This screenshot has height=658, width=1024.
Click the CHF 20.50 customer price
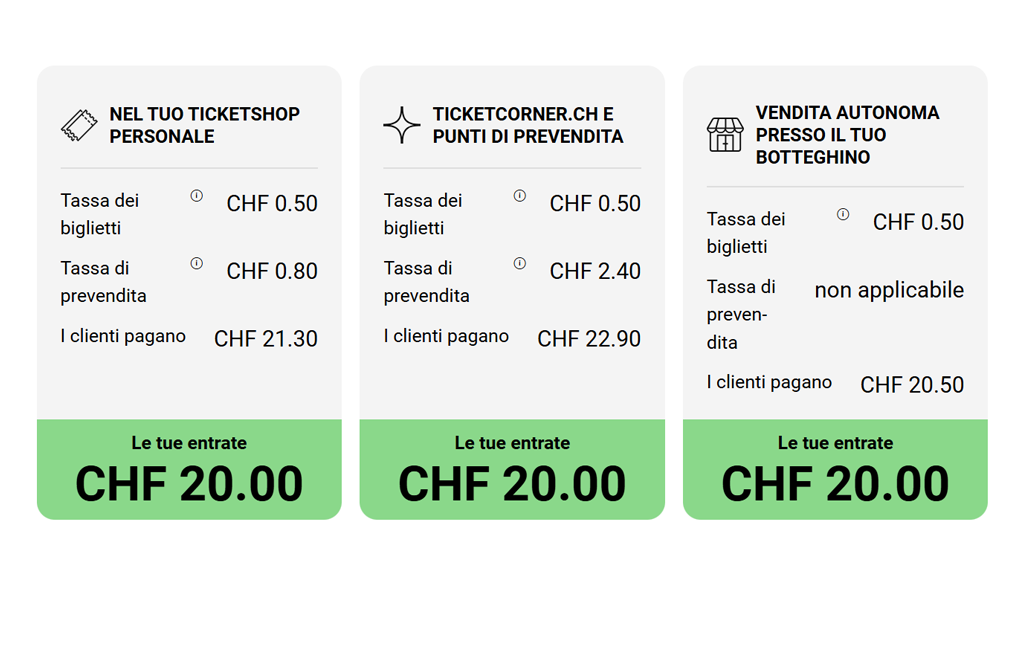[x=912, y=385]
